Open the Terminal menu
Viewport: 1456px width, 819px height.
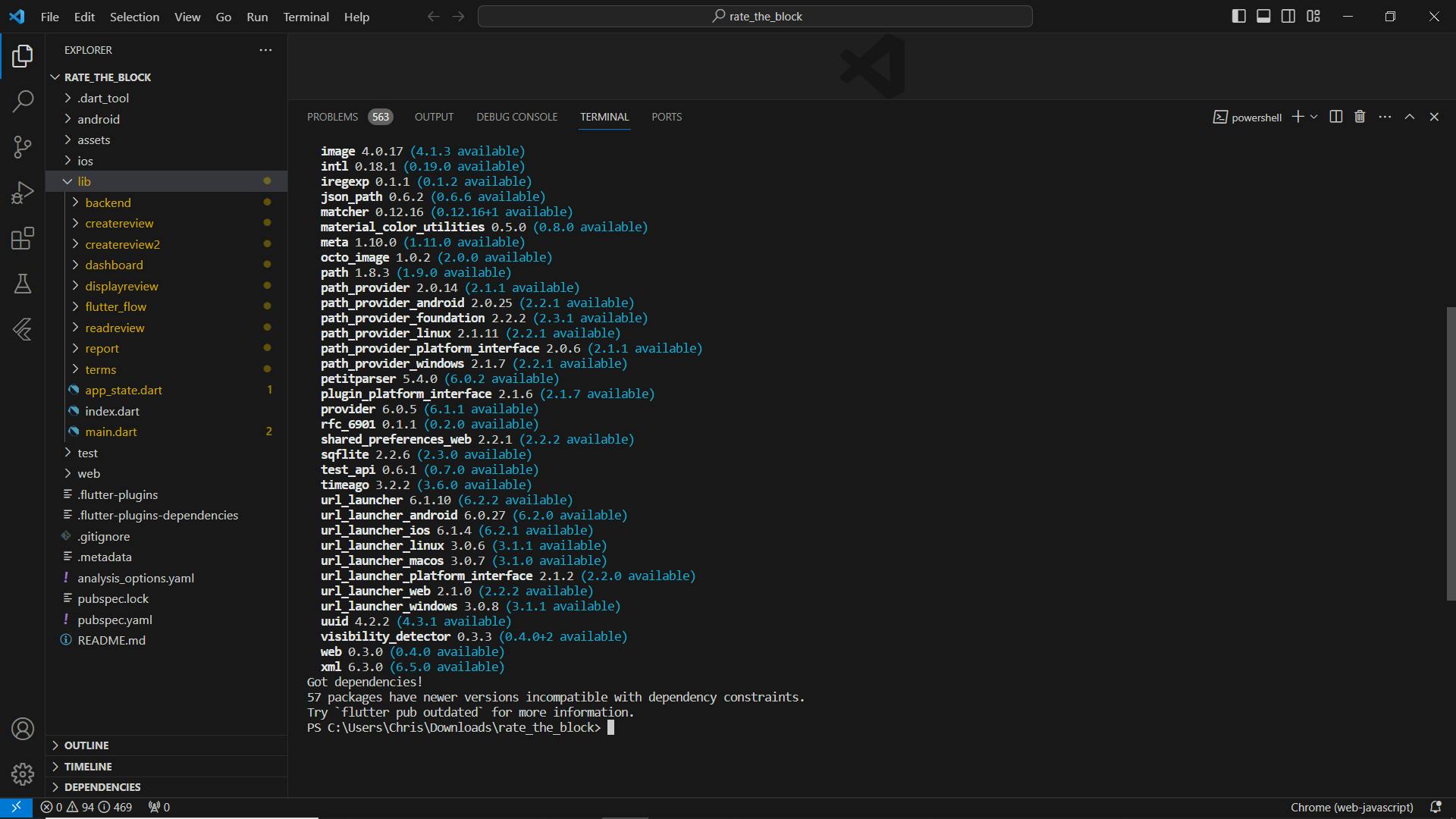(x=306, y=17)
